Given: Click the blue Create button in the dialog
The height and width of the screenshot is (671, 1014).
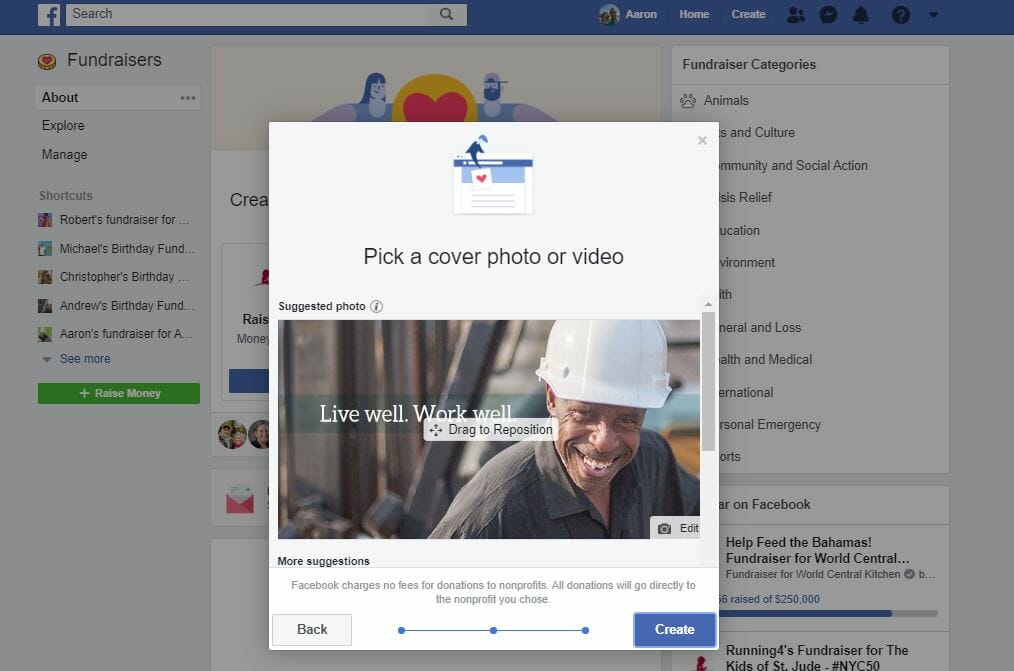Looking at the screenshot, I should [674, 630].
